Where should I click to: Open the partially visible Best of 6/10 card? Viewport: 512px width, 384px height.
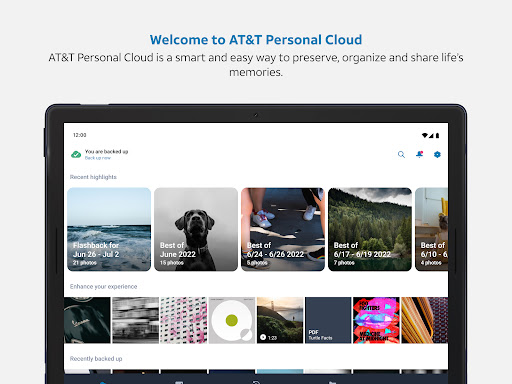click(432, 229)
